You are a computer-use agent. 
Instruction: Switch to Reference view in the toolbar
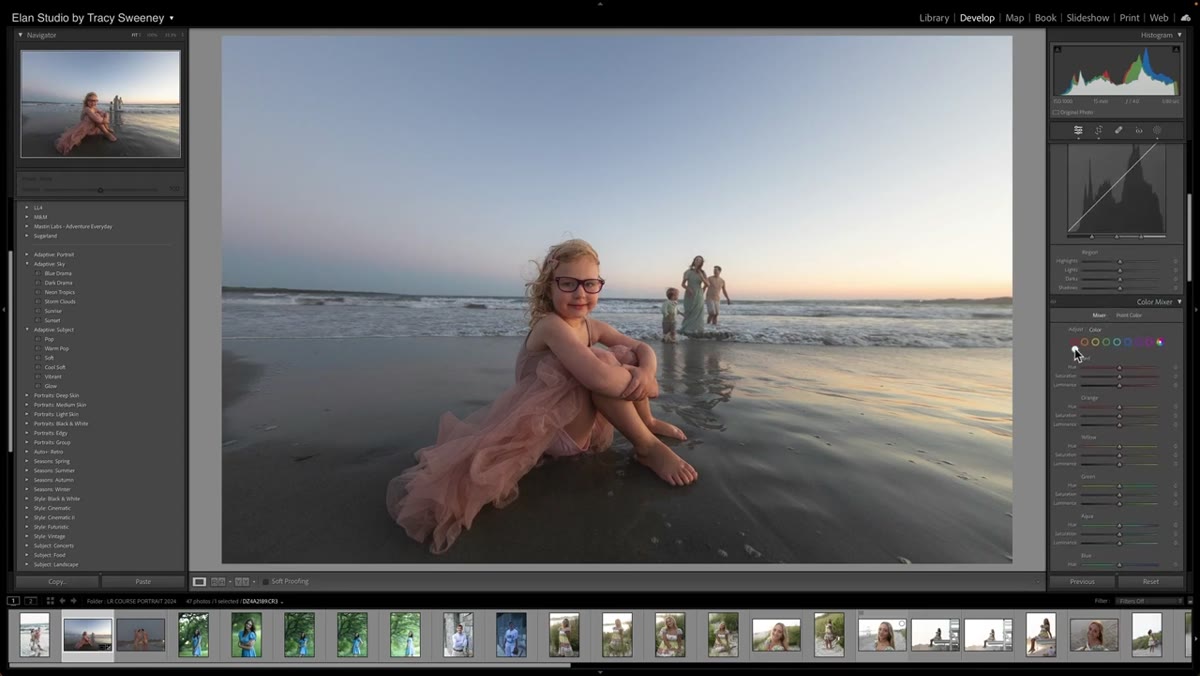click(218, 581)
